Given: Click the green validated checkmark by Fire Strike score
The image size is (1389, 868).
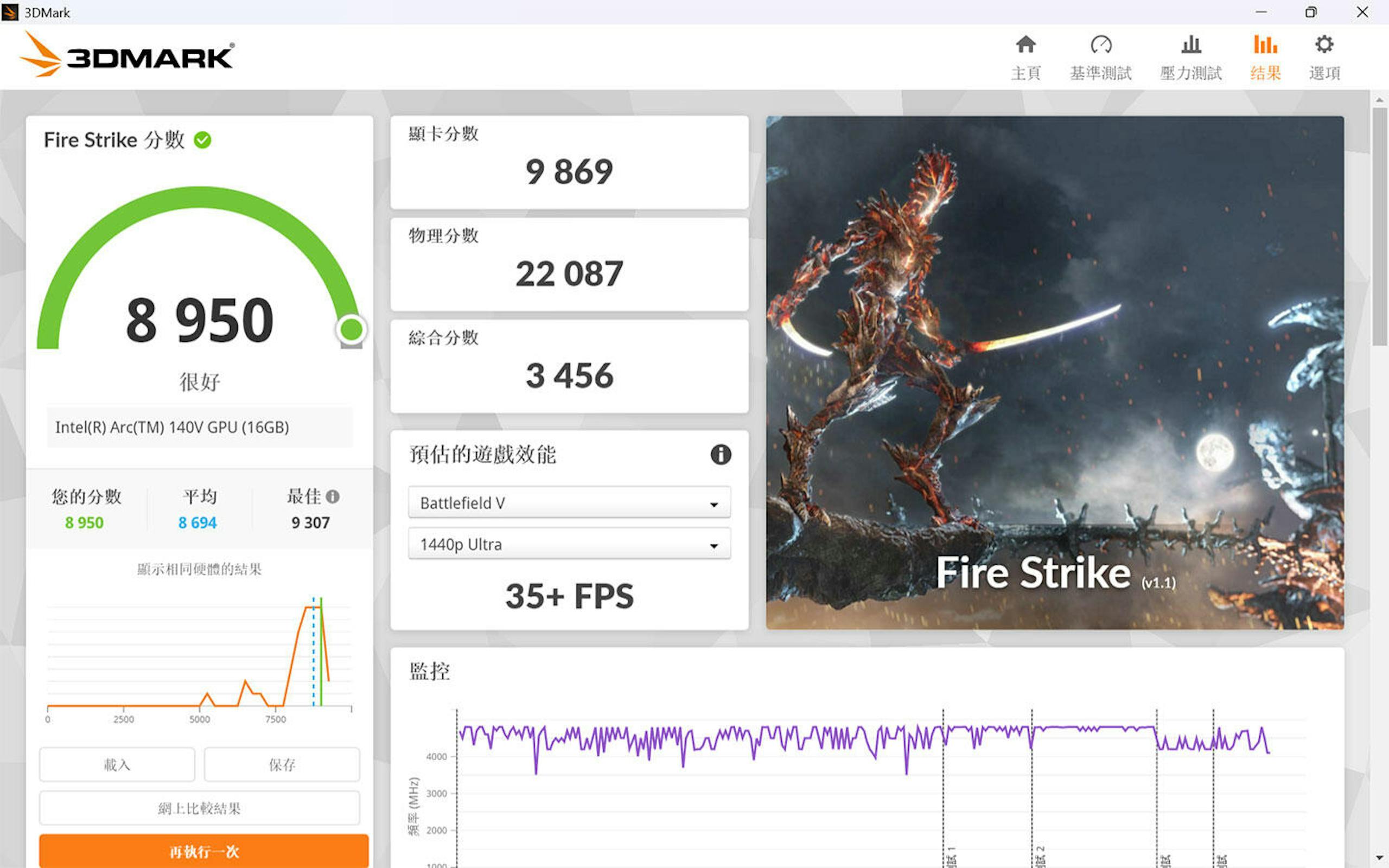Looking at the screenshot, I should [202, 139].
